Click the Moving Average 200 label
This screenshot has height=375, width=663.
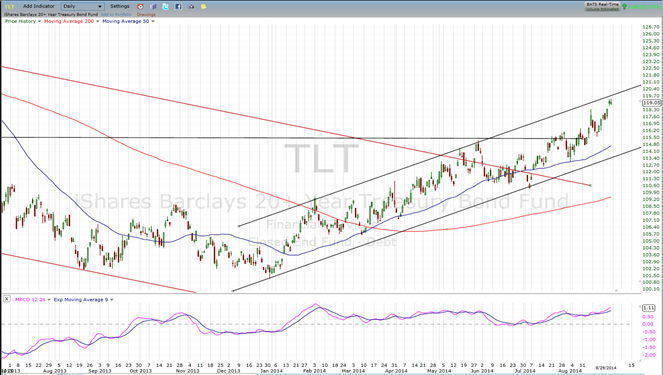(69, 21)
